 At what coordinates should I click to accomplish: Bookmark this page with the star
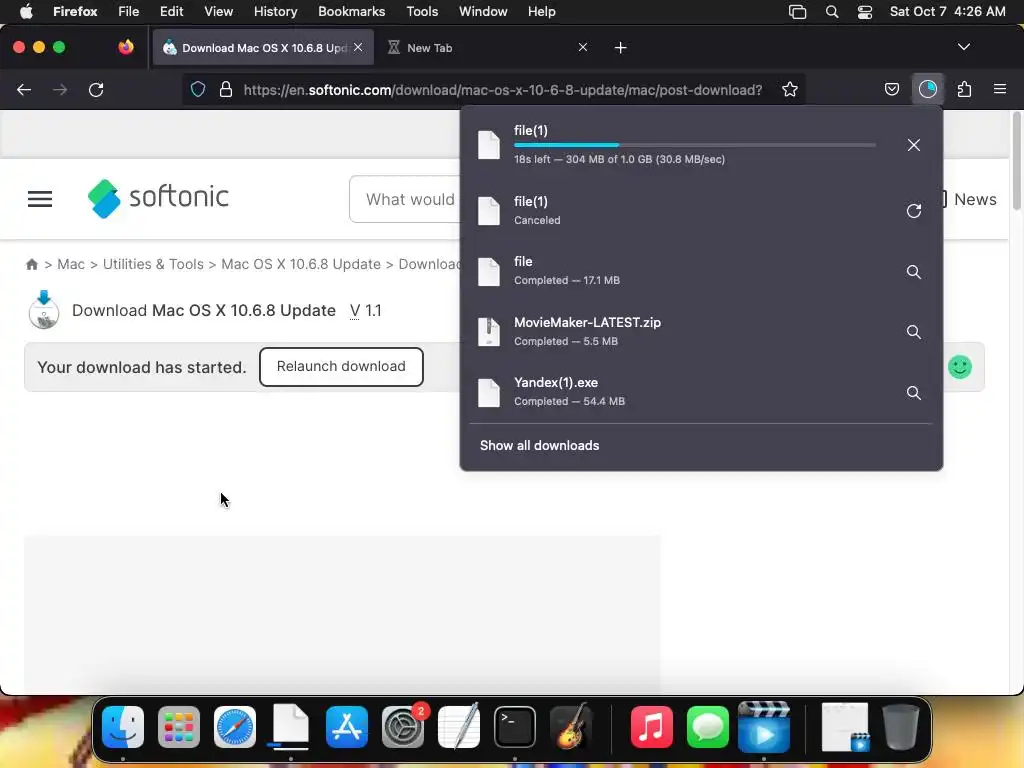(790, 89)
